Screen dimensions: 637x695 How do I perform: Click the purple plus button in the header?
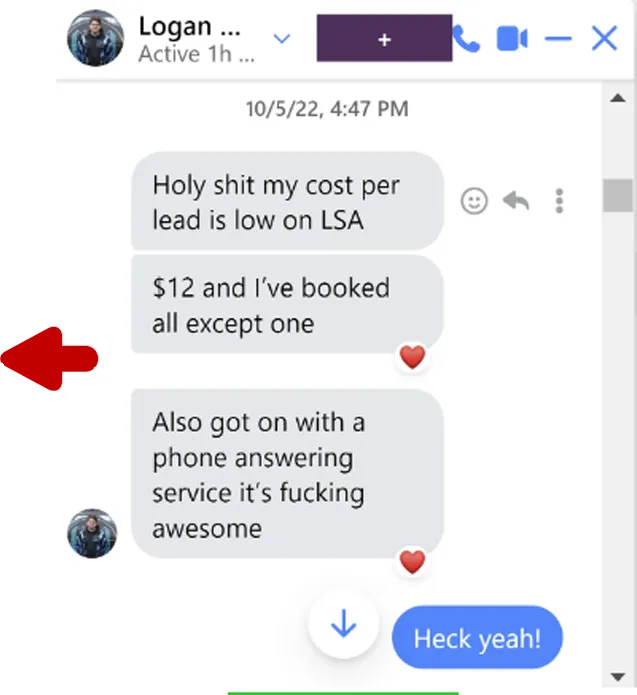click(384, 38)
